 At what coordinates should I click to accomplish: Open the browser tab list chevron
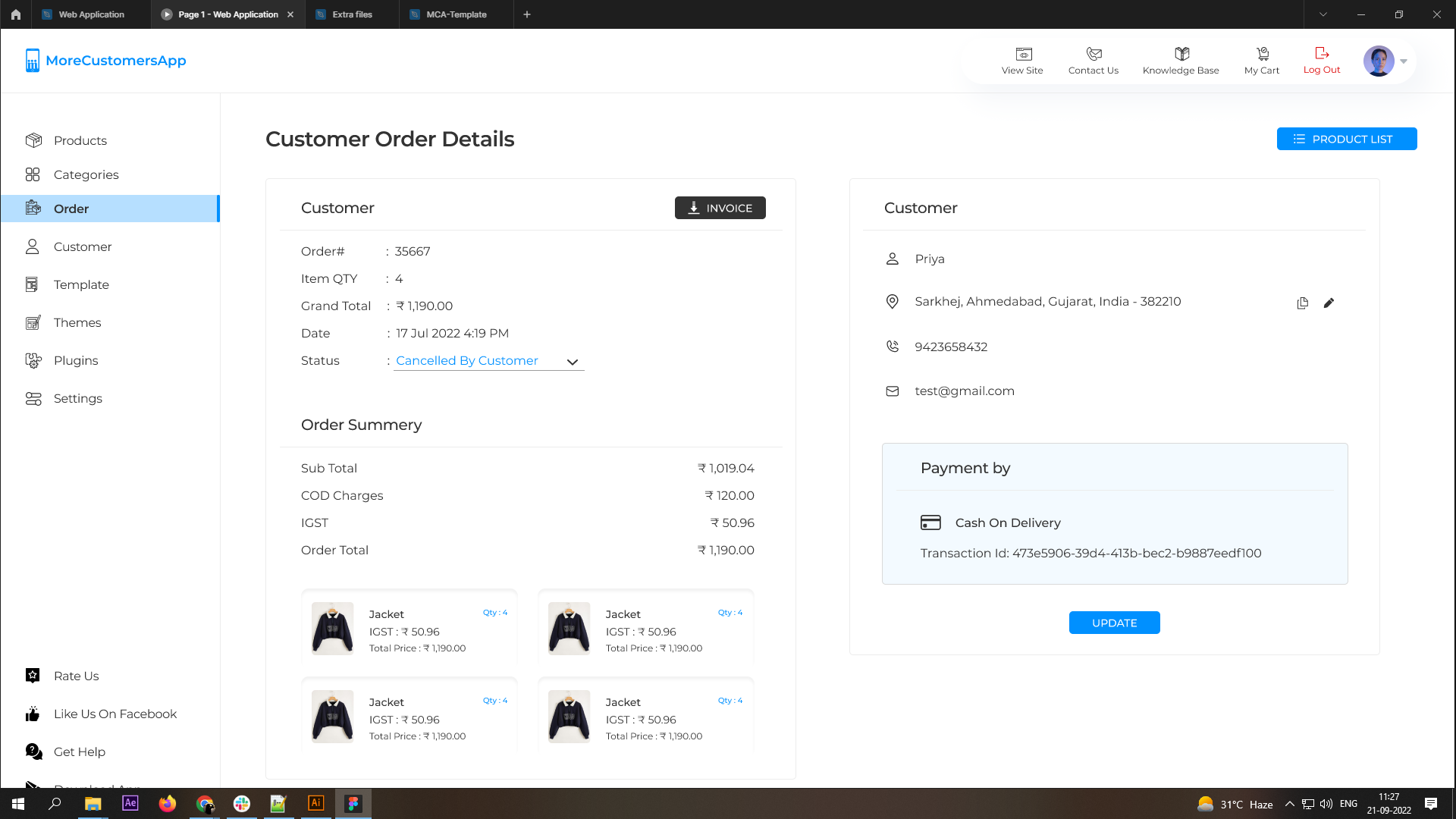1323,14
